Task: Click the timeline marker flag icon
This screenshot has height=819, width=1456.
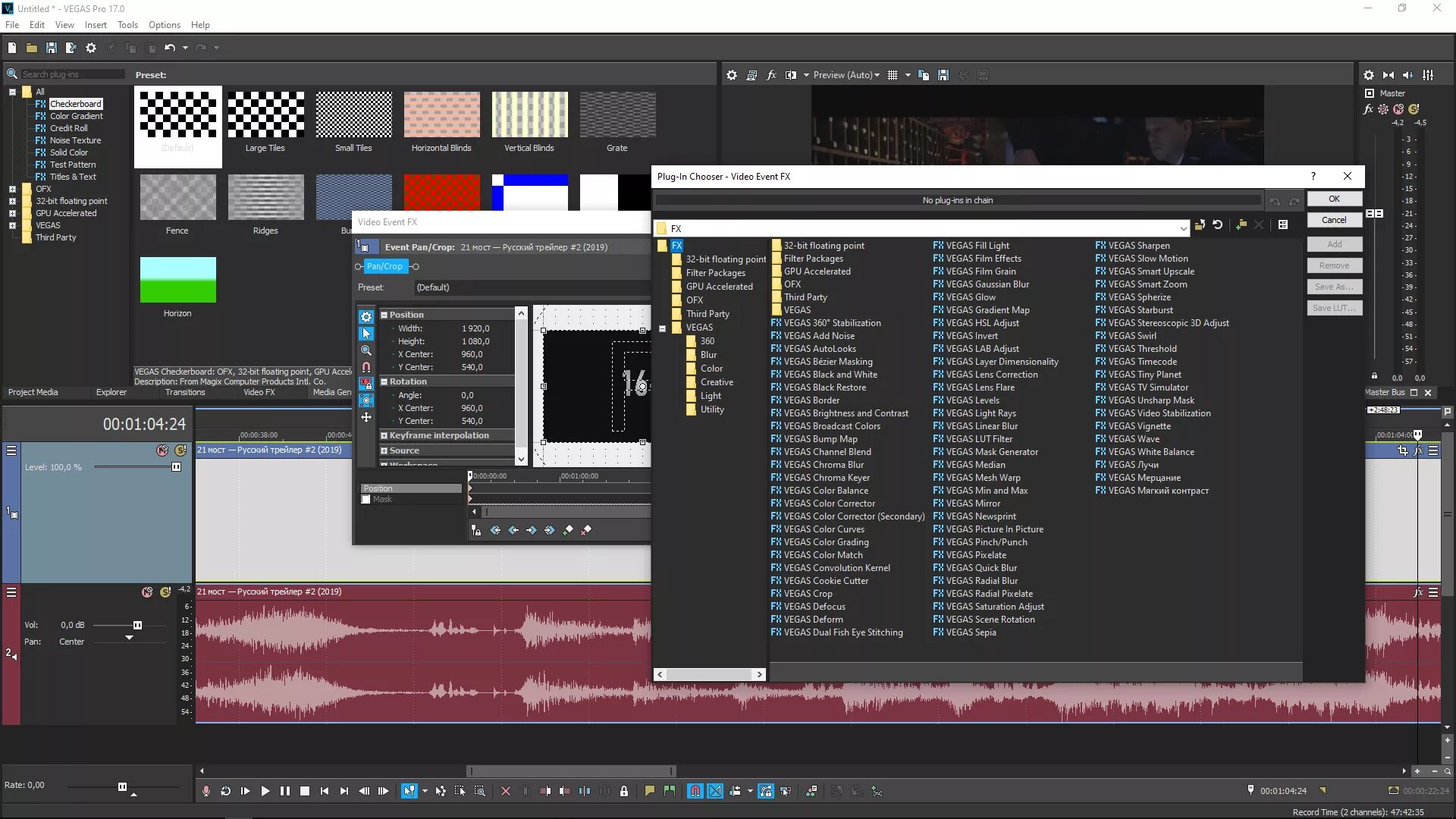Action: click(x=650, y=791)
